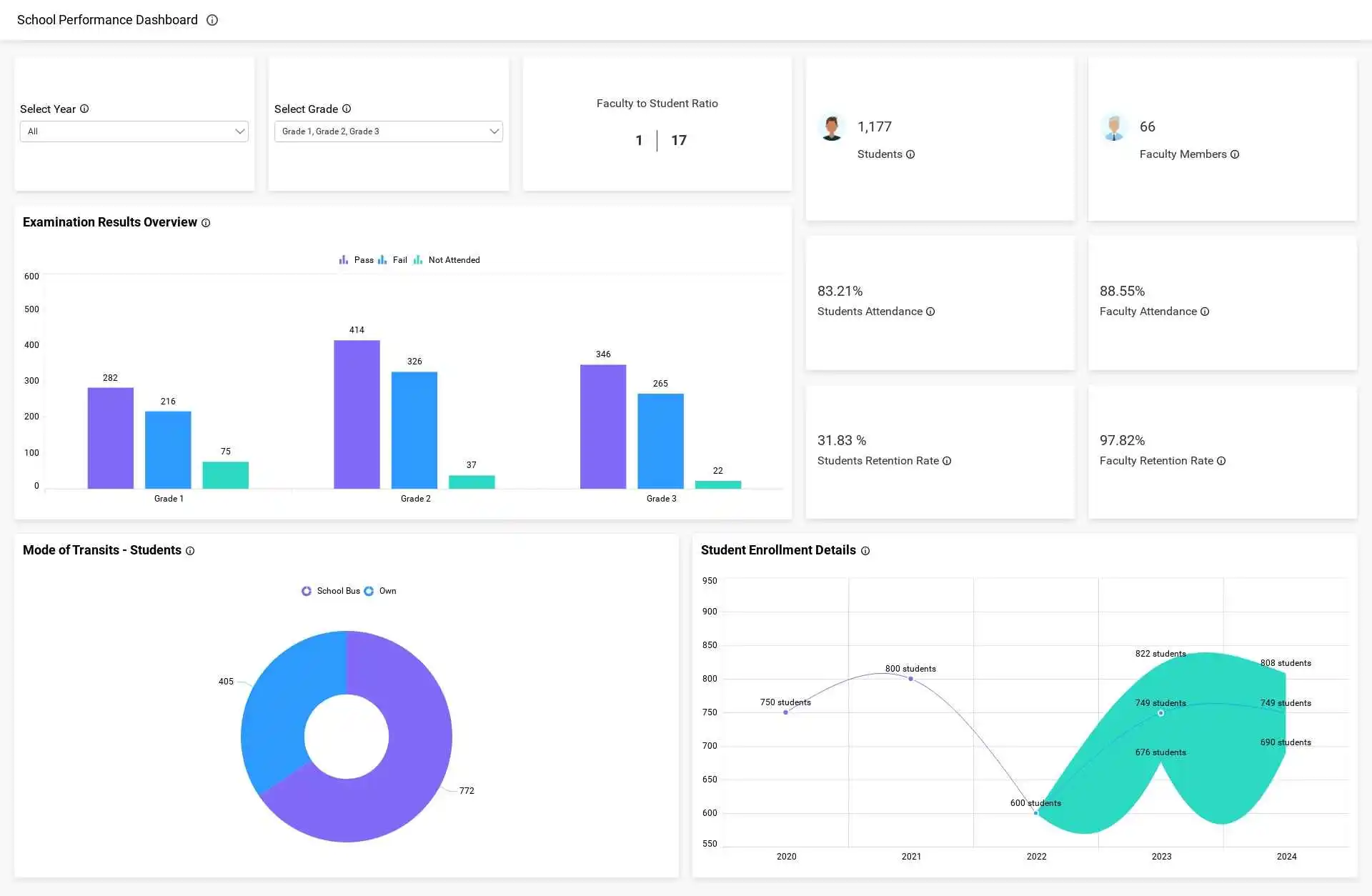Click the Student Enrollment Details info icon
Image resolution: width=1372 pixels, height=896 pixels.
tap(865, 551)
